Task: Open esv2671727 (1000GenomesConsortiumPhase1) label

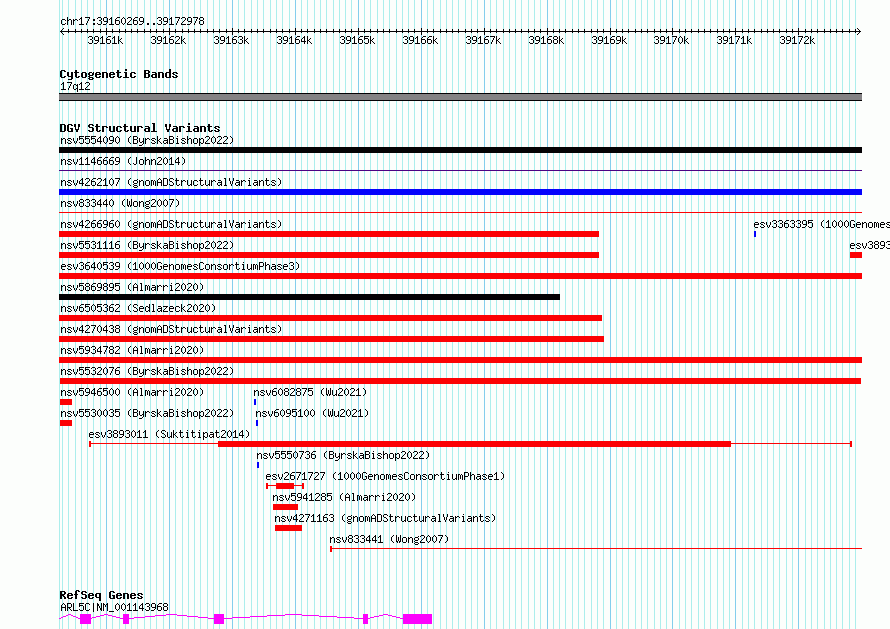Action: [x=385, y=476]
